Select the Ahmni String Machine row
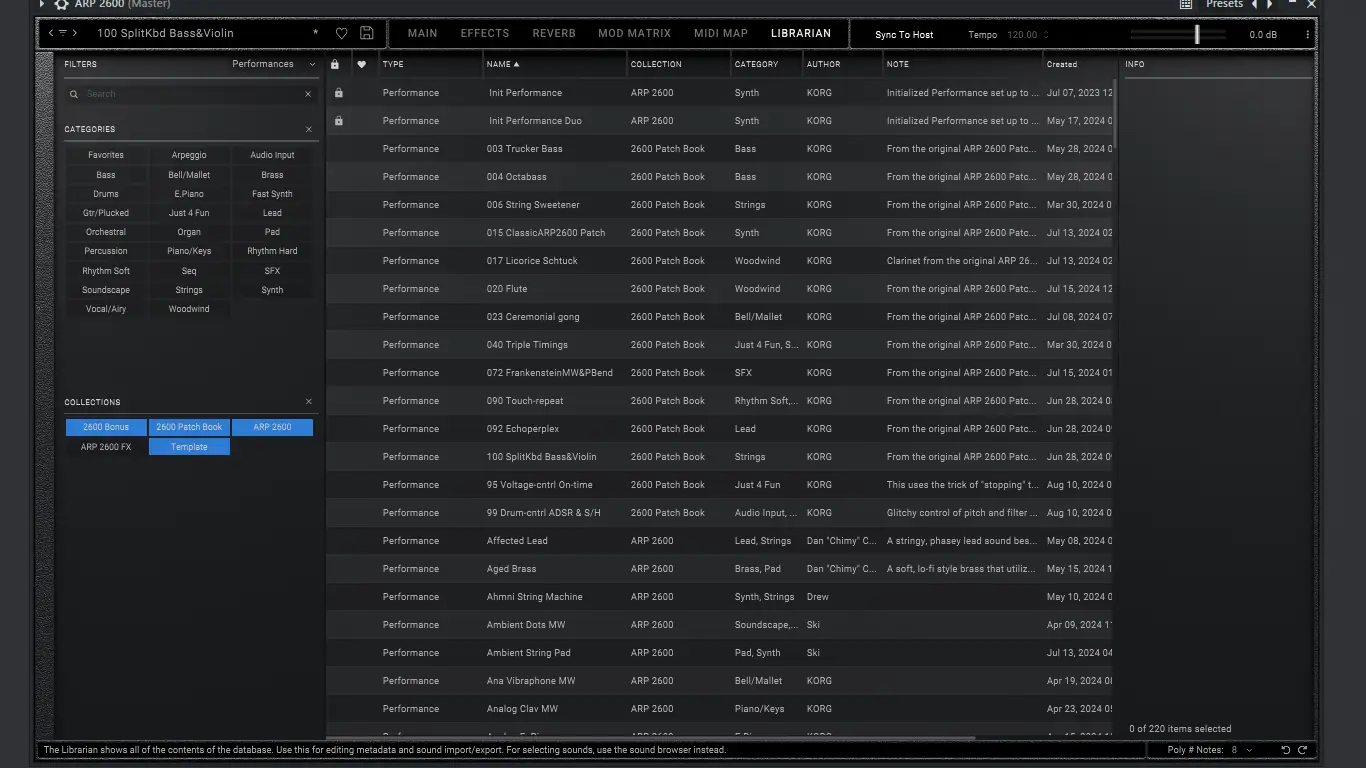Viewport: 1366px width, 768px height. pos(719,597)
